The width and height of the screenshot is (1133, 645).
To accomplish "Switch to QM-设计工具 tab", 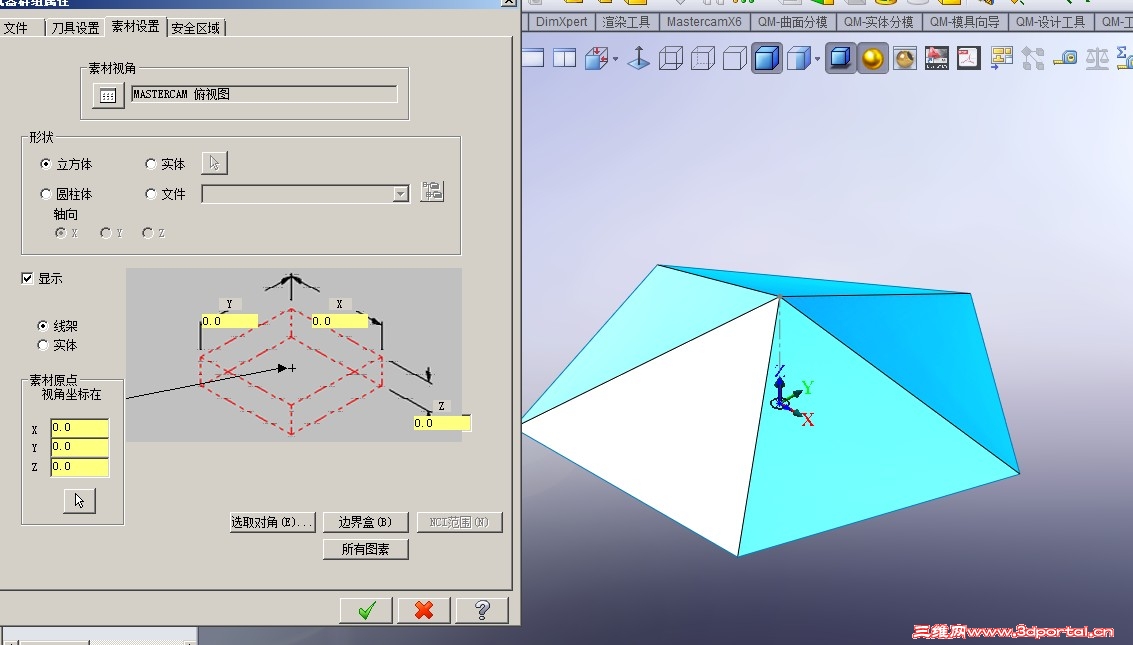I will [1051, 22].
